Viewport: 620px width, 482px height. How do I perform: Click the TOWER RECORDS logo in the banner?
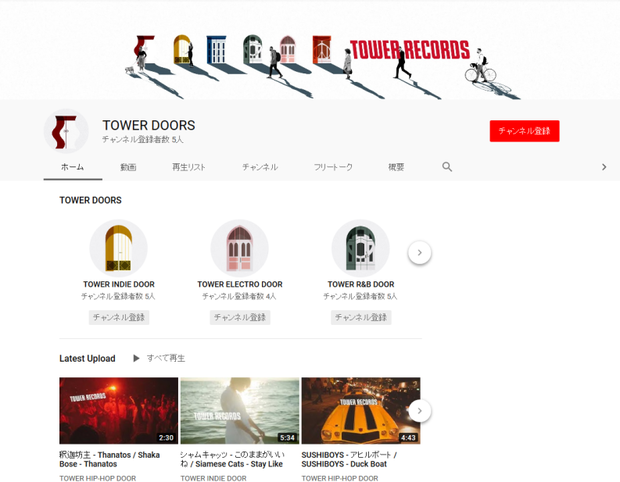coord(410,50)
